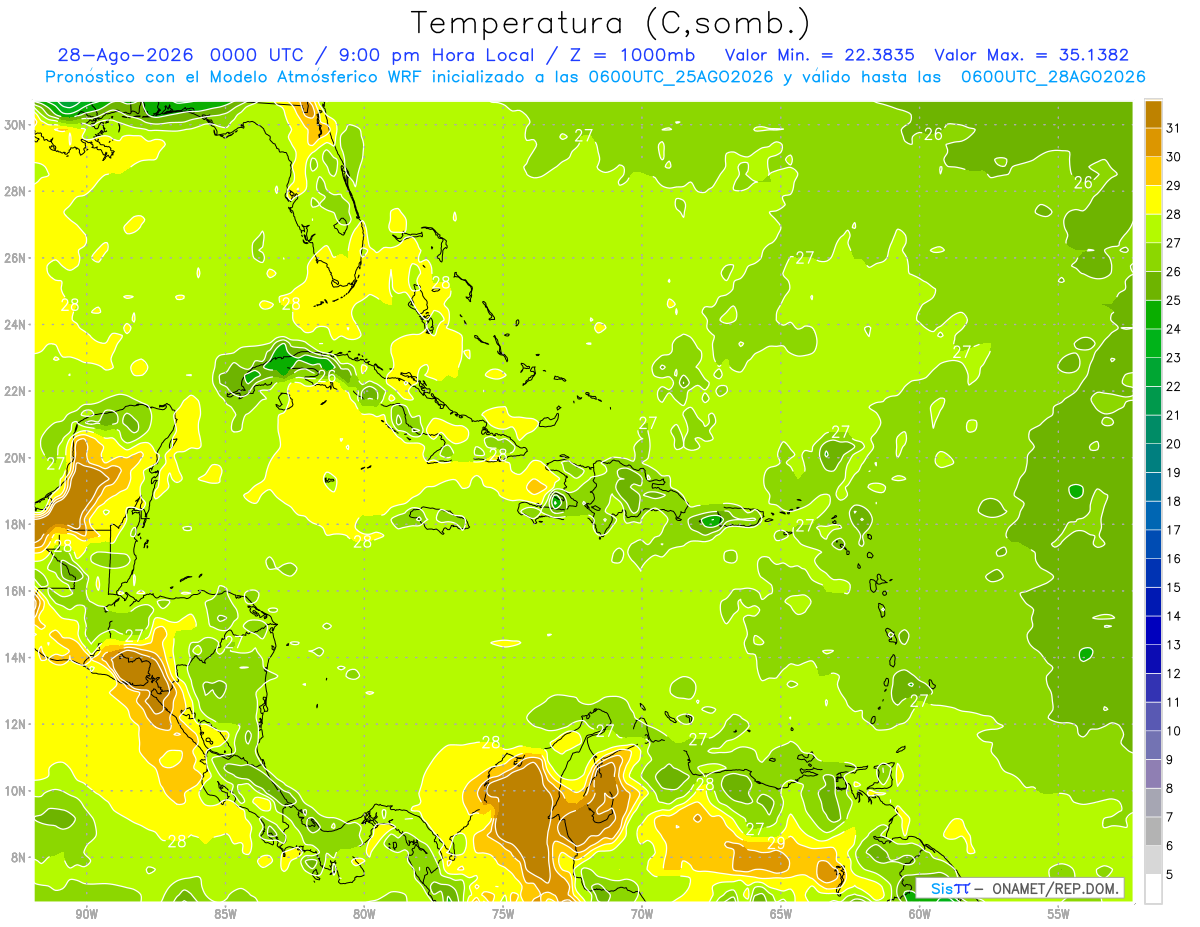Click the '60W' longitude axis label
This screenshot has height=927, width=1200.
920,914
